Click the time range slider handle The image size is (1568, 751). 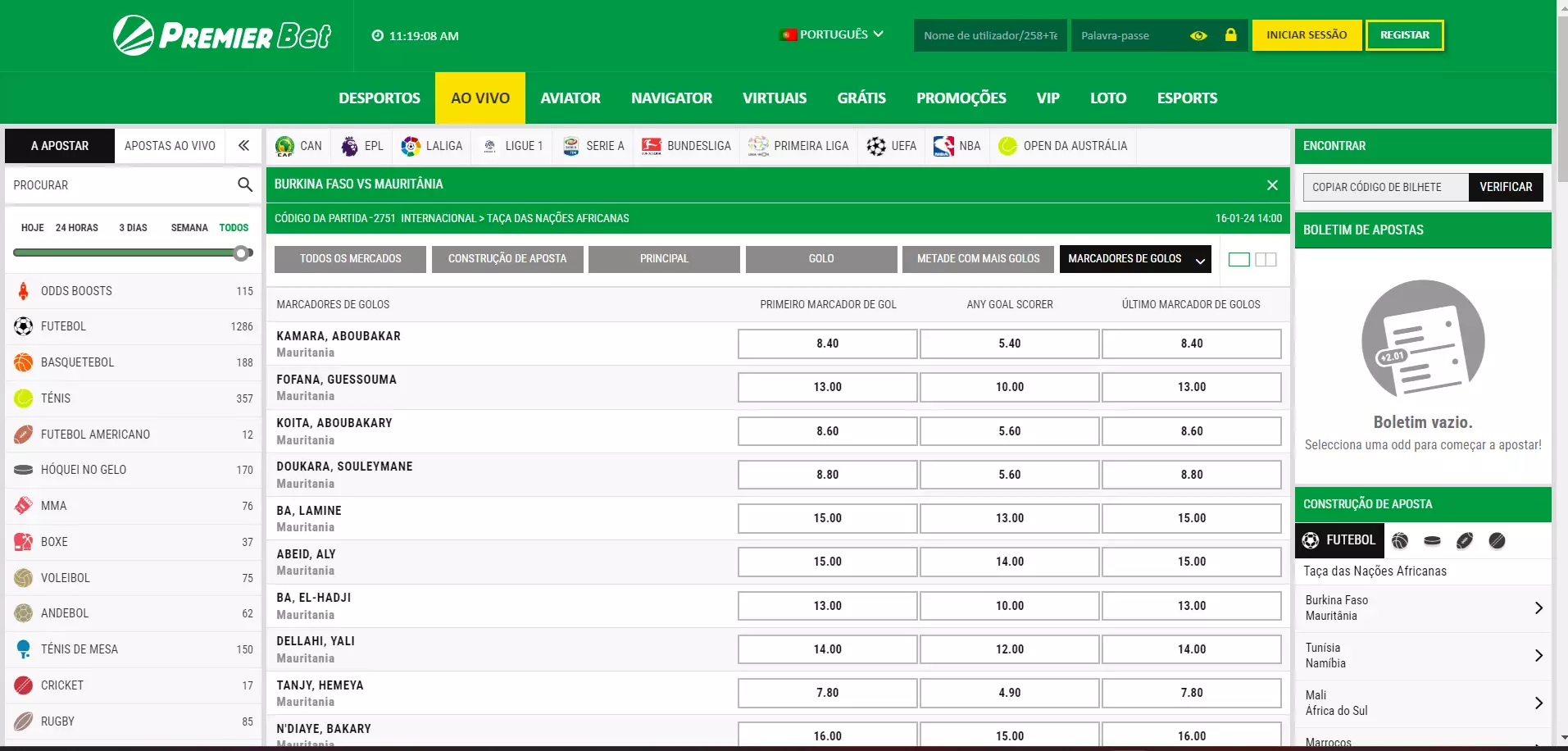241,253
